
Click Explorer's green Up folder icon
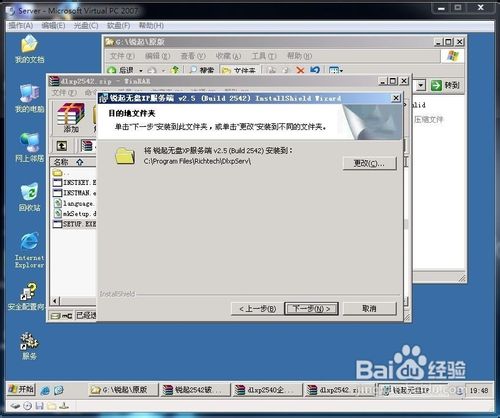175,70
